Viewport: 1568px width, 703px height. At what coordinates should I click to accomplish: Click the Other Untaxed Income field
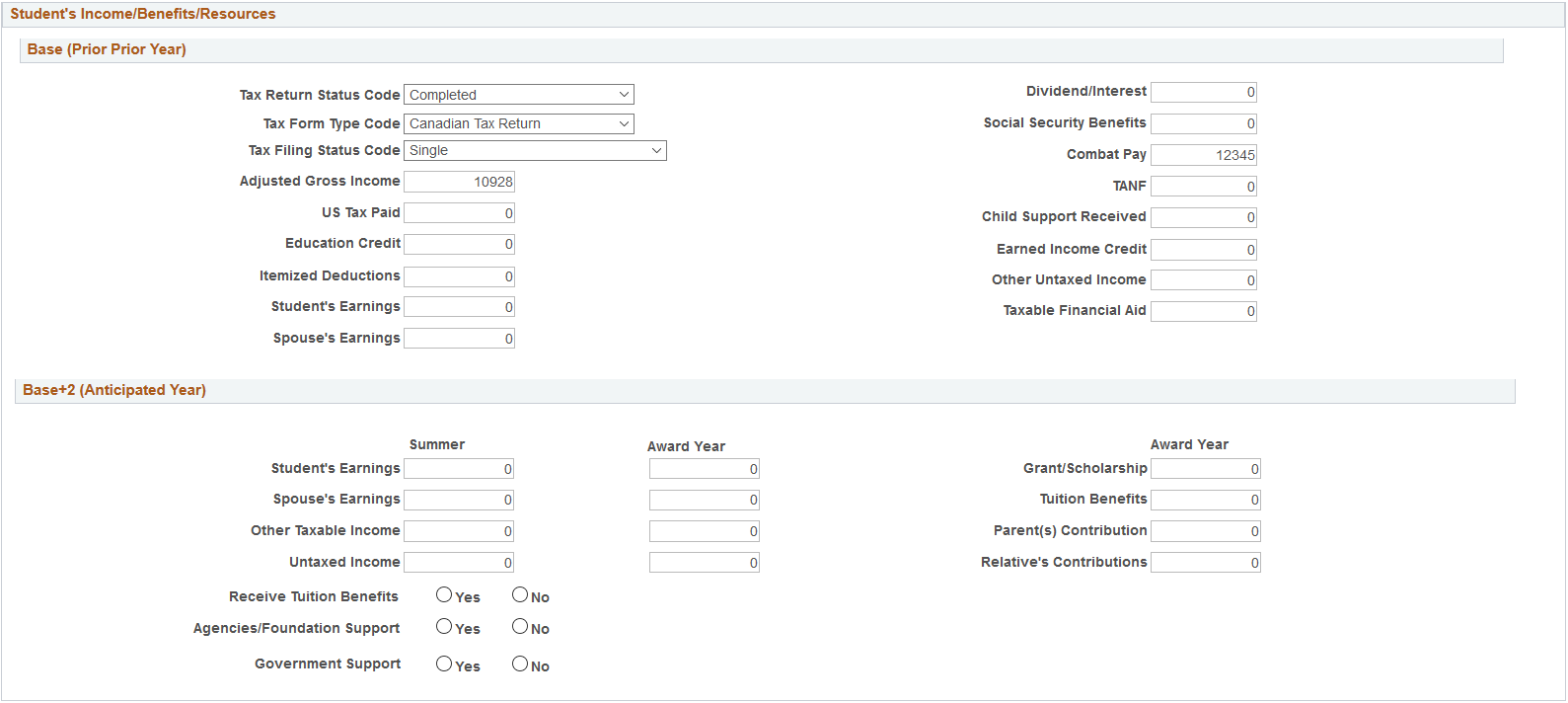(1204, 280)
